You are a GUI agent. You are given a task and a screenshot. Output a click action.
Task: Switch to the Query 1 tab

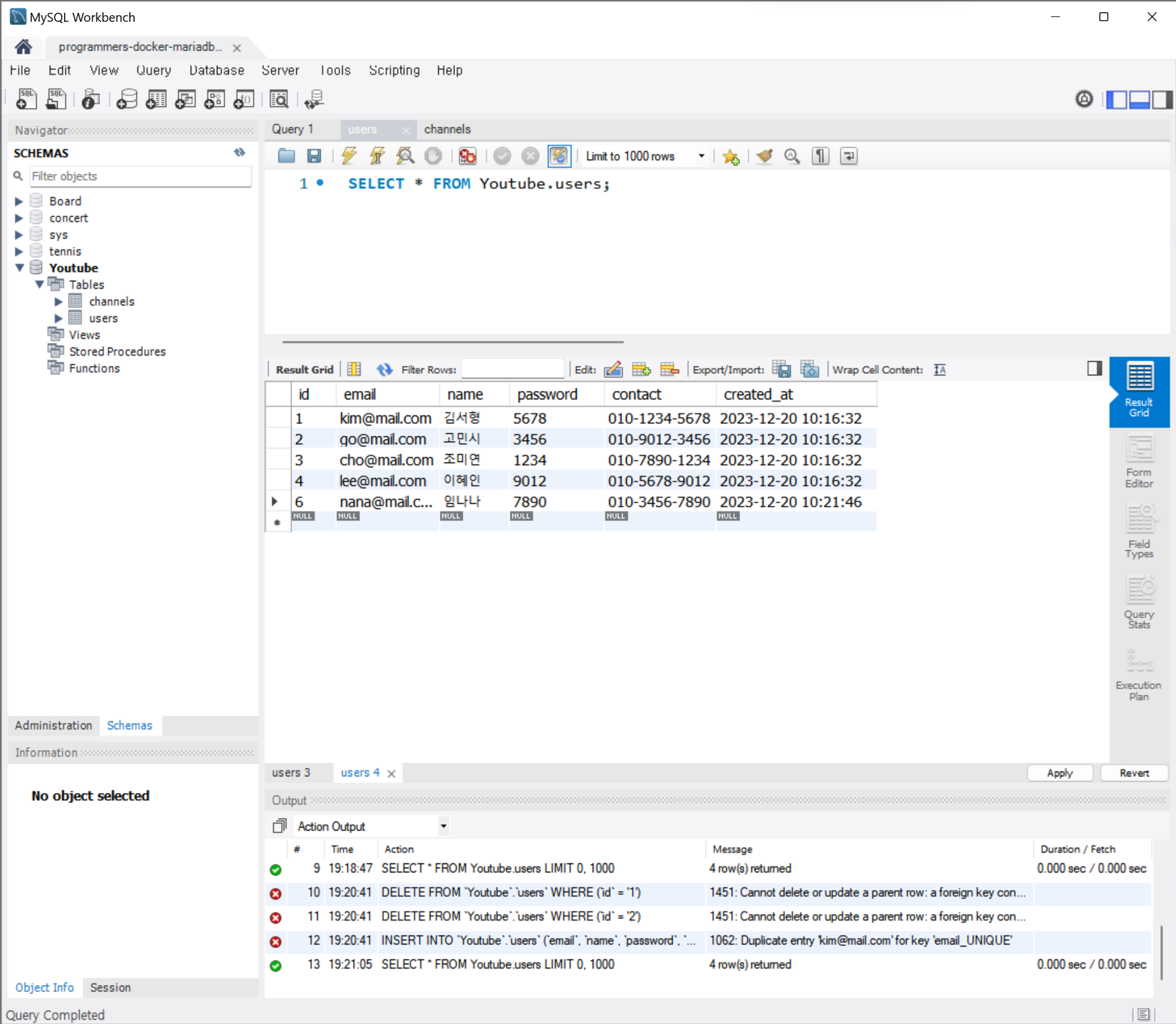tap(293, 129)
